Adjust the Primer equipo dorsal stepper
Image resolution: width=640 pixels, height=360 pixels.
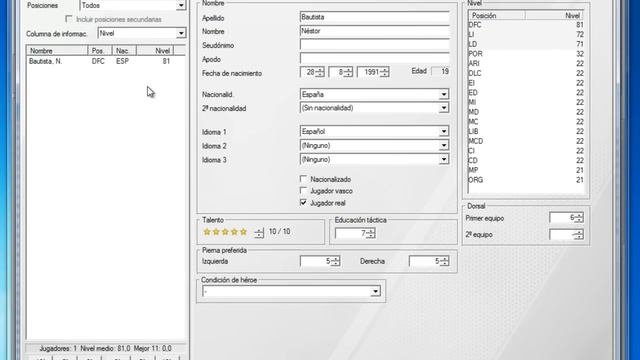pos(579,218)
